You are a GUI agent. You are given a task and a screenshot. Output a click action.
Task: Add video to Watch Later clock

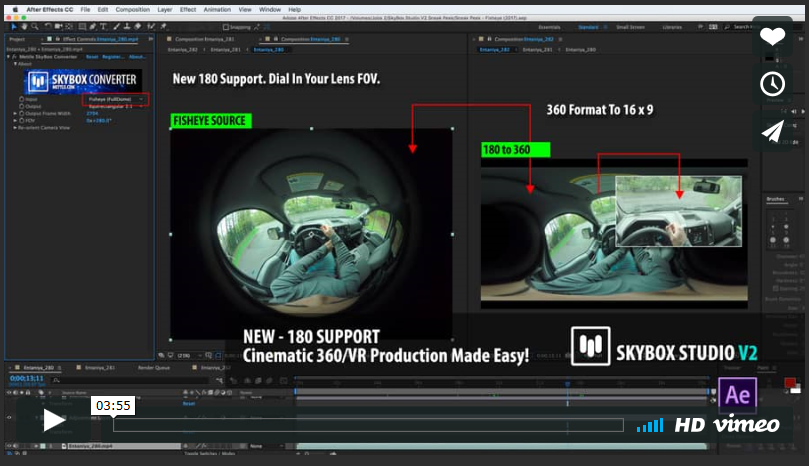(772, 84)
